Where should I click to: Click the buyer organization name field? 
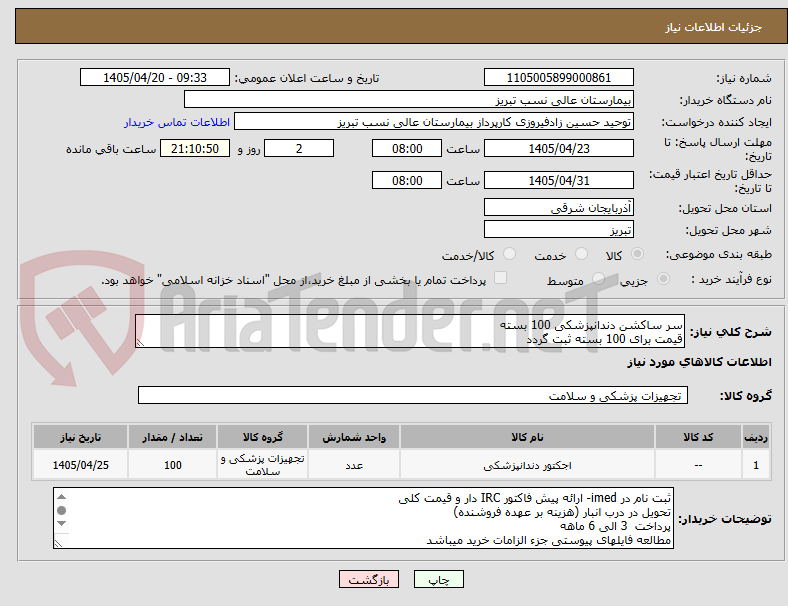(x=409, y=99)
